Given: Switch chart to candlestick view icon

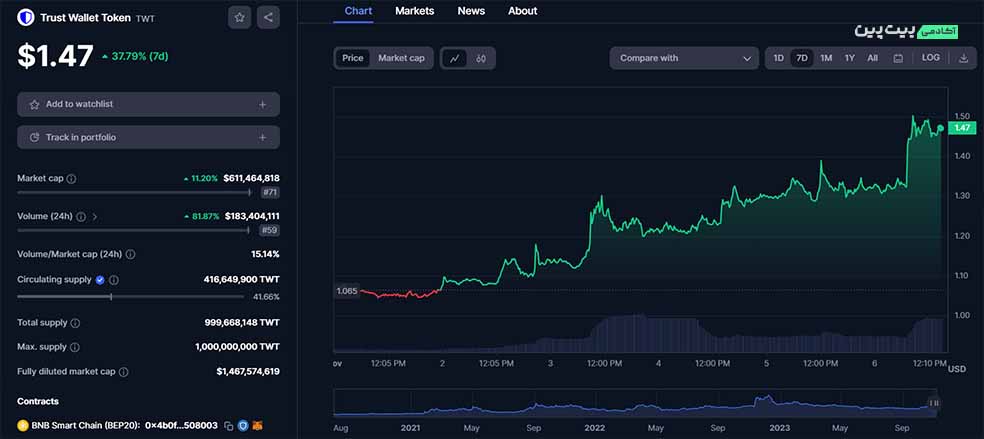Looking at the screenshot, I should pos(481,58).
